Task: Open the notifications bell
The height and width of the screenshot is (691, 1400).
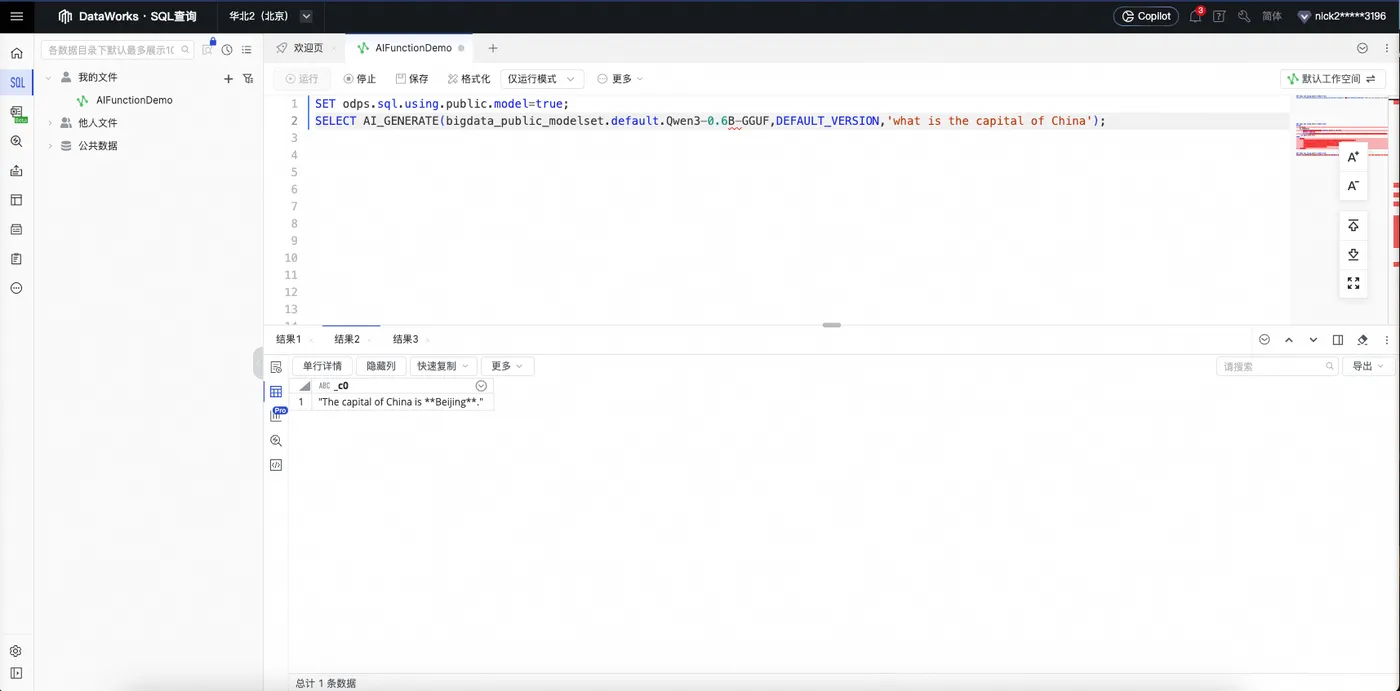Action: pyautogui.click(x=1196, y=16)
